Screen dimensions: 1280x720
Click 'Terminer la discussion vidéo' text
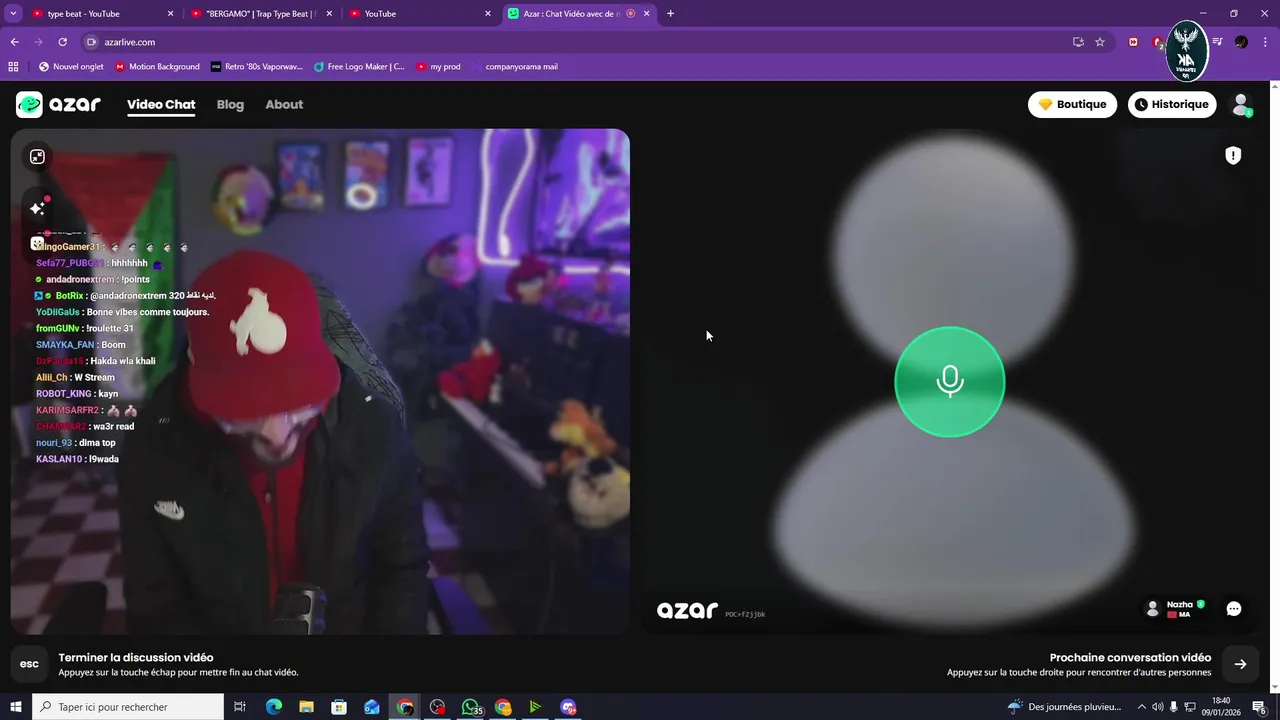tap(136, 658)
